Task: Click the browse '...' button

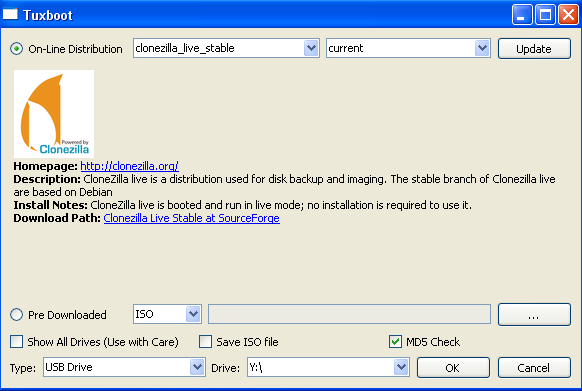Action: point(534,315)
